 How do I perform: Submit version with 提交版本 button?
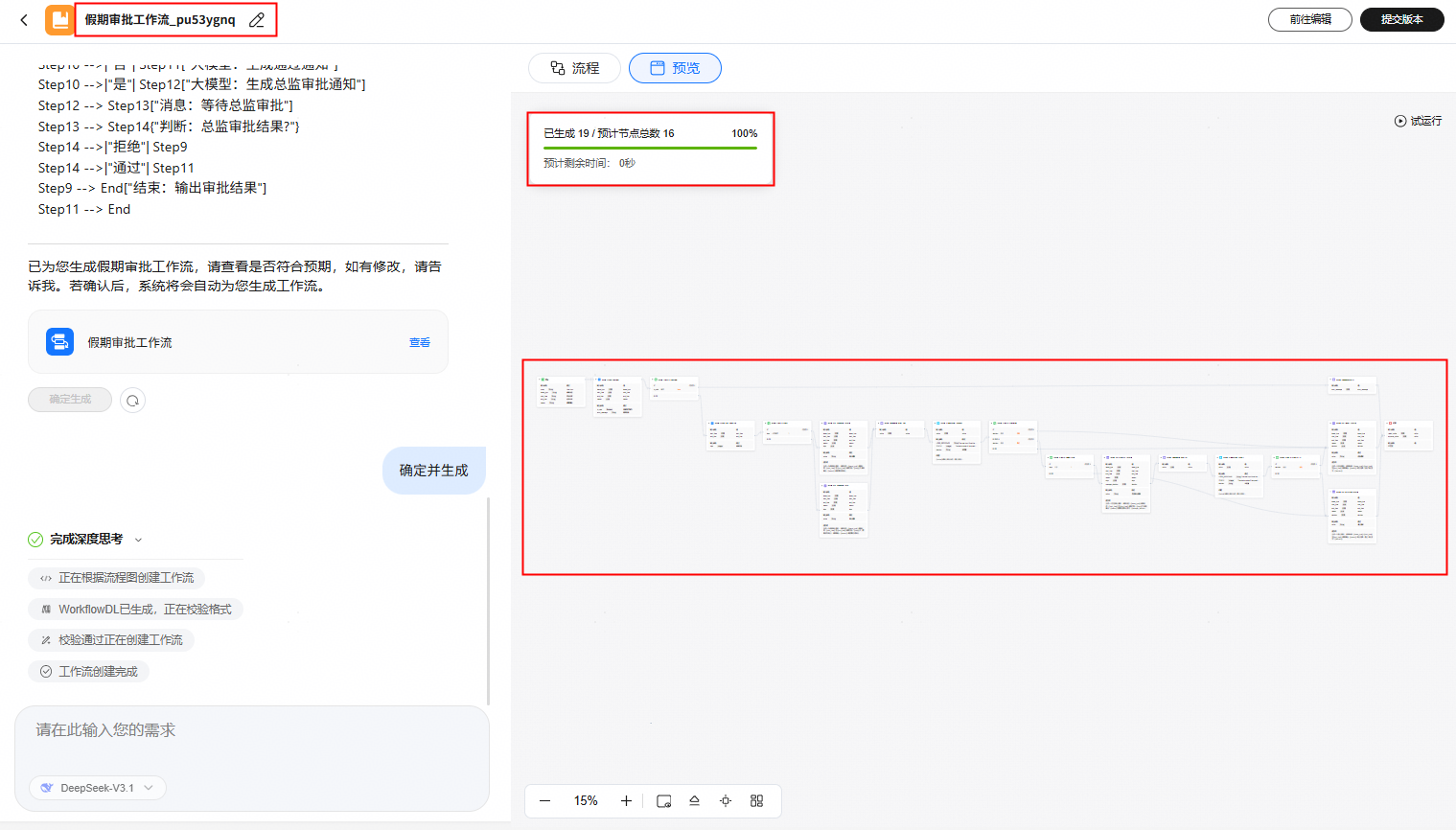(1401, 19)
